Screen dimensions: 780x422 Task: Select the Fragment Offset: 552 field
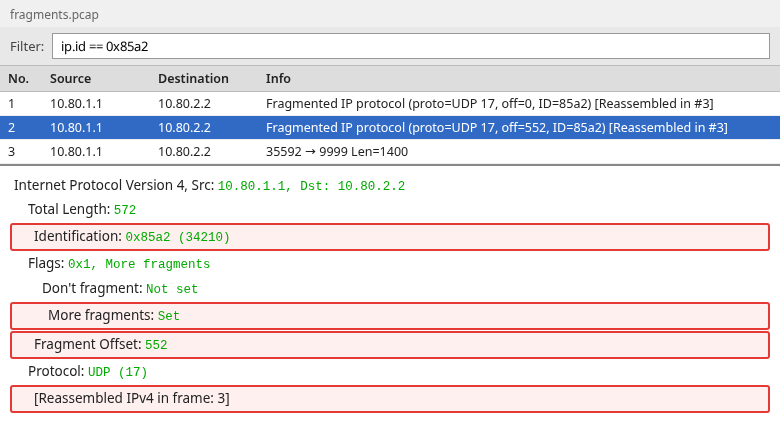pos(390,344)
